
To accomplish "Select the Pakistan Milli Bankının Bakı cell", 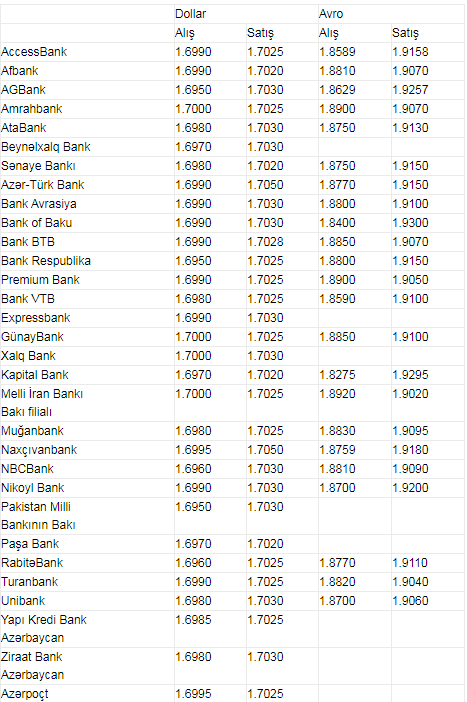I will click(38, 516).
